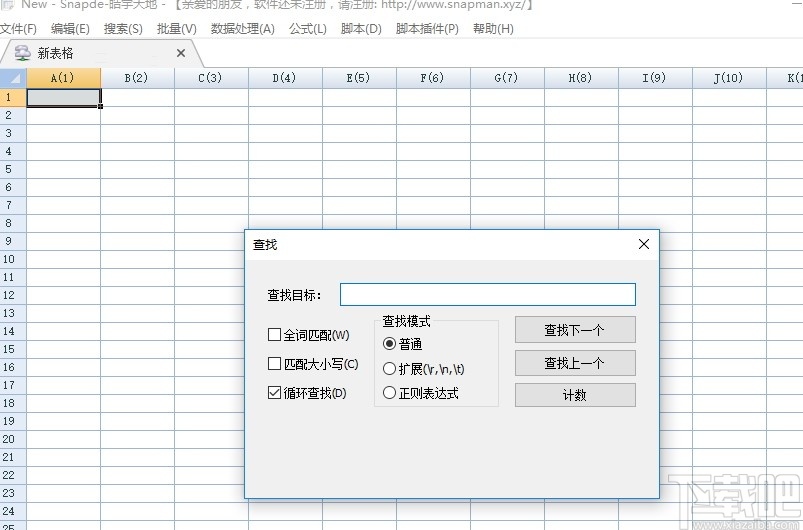Select column header D(4)
Image resolution: width=803 pixels, height=530 pixels.
[285, 78]
